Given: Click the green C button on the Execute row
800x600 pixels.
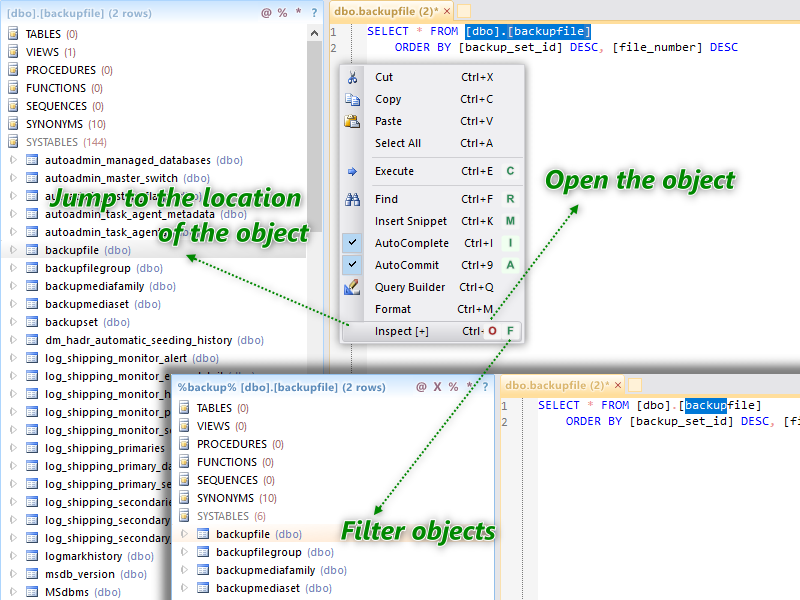Looking at the screenshot, I should tap(510, 171).
